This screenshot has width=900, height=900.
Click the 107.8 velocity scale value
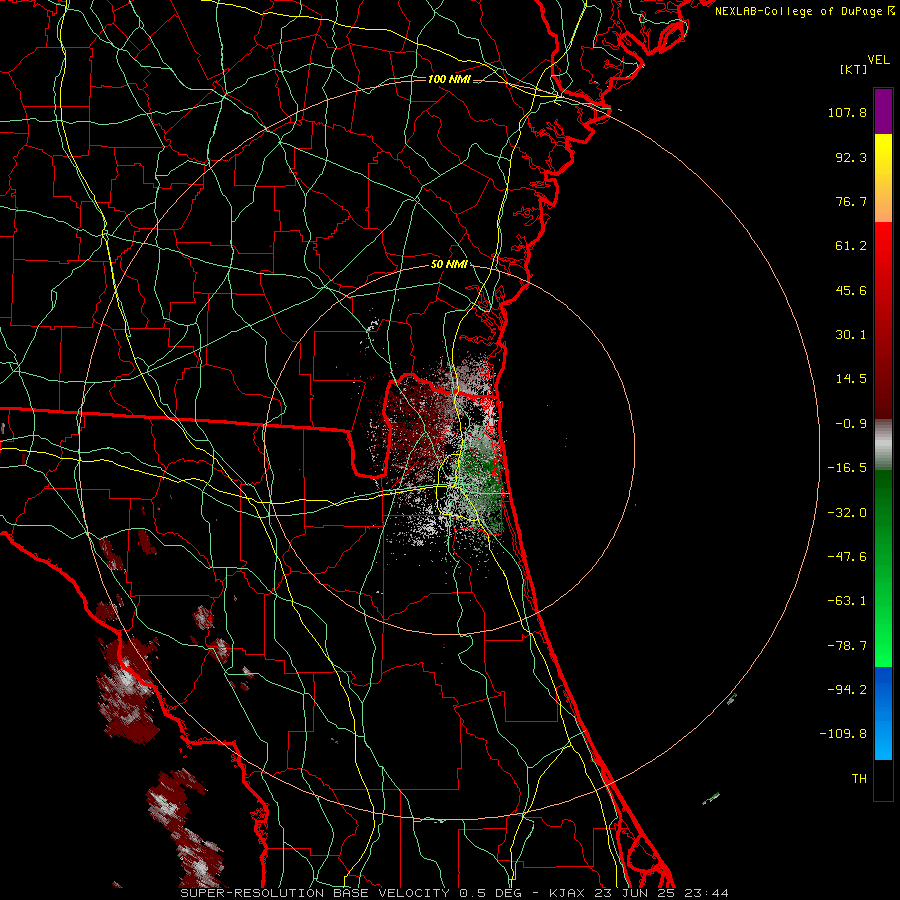(x=847, y=112)
